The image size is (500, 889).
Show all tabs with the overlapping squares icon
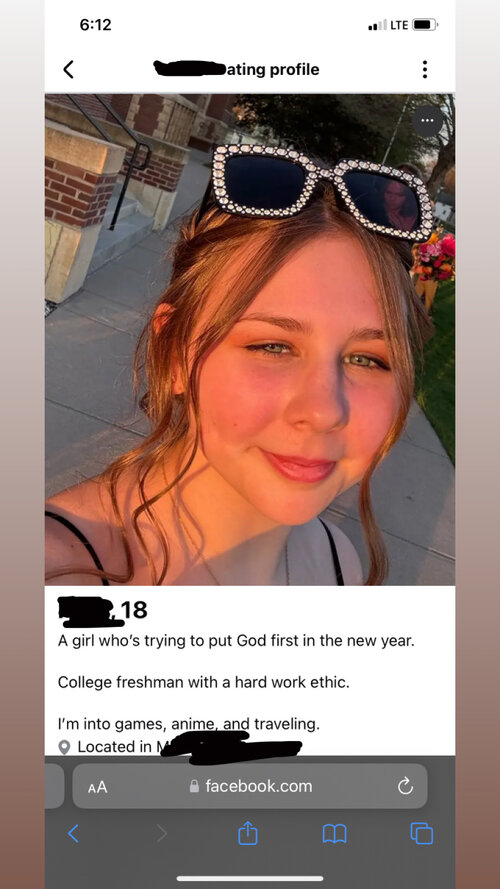(x=421, y=833)
